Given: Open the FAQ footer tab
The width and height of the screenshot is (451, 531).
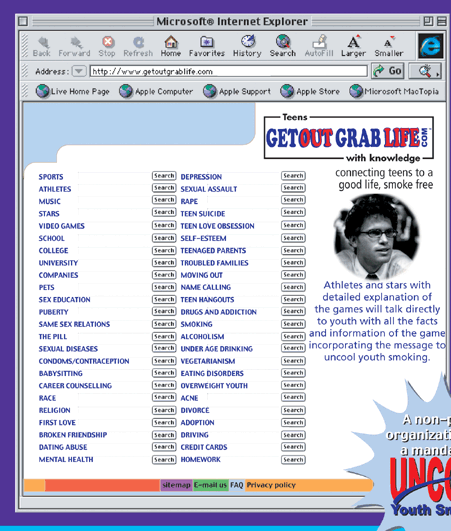Looking at the screenshot, I should 237,485.
